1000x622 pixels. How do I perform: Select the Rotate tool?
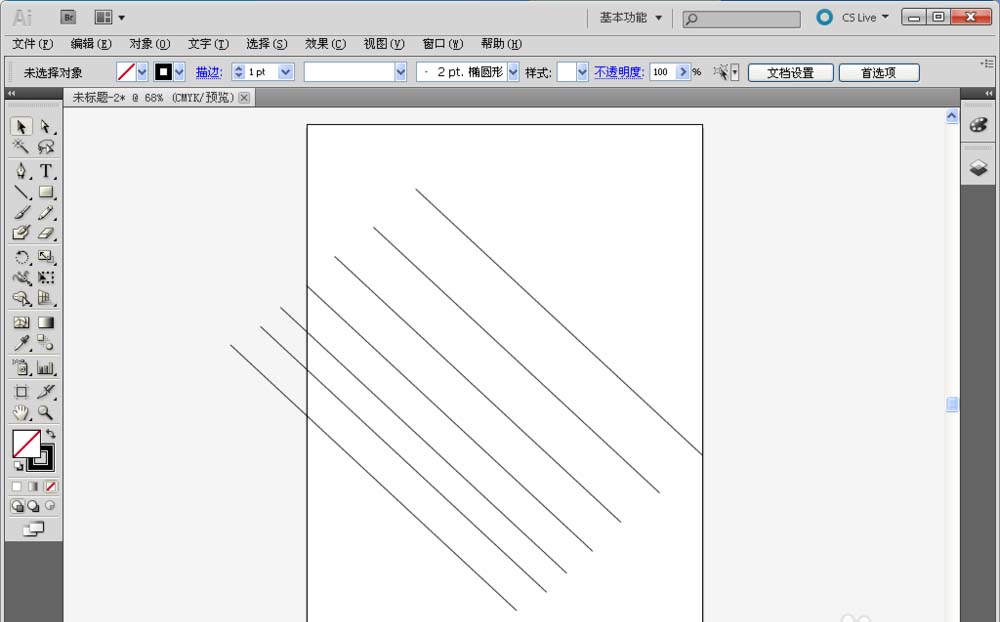pos(21,257)
